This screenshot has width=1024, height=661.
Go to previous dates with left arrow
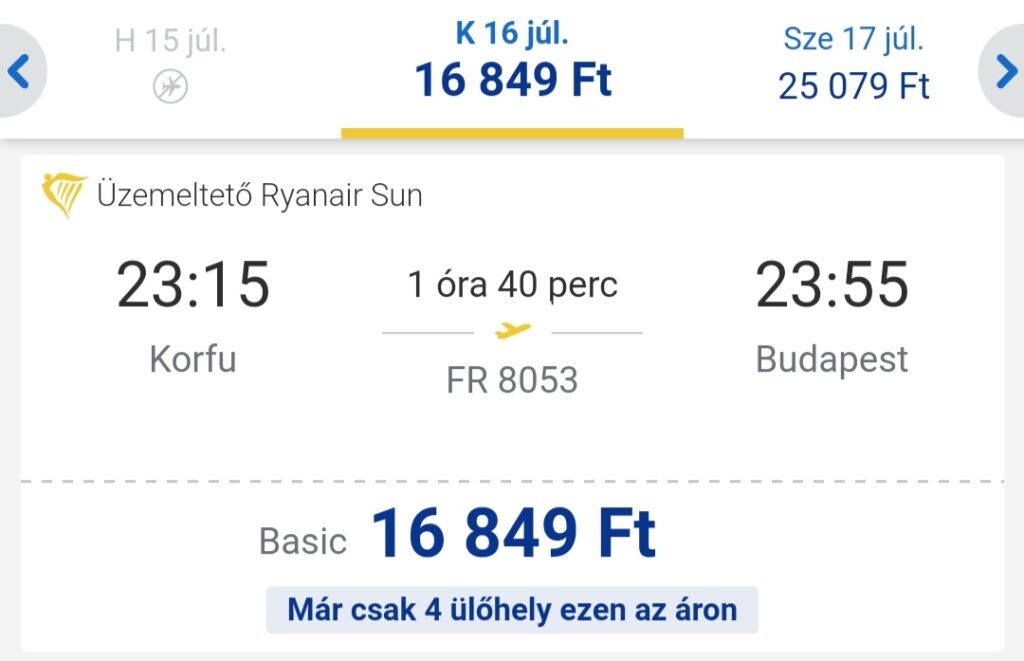click(x=20, y=71)
